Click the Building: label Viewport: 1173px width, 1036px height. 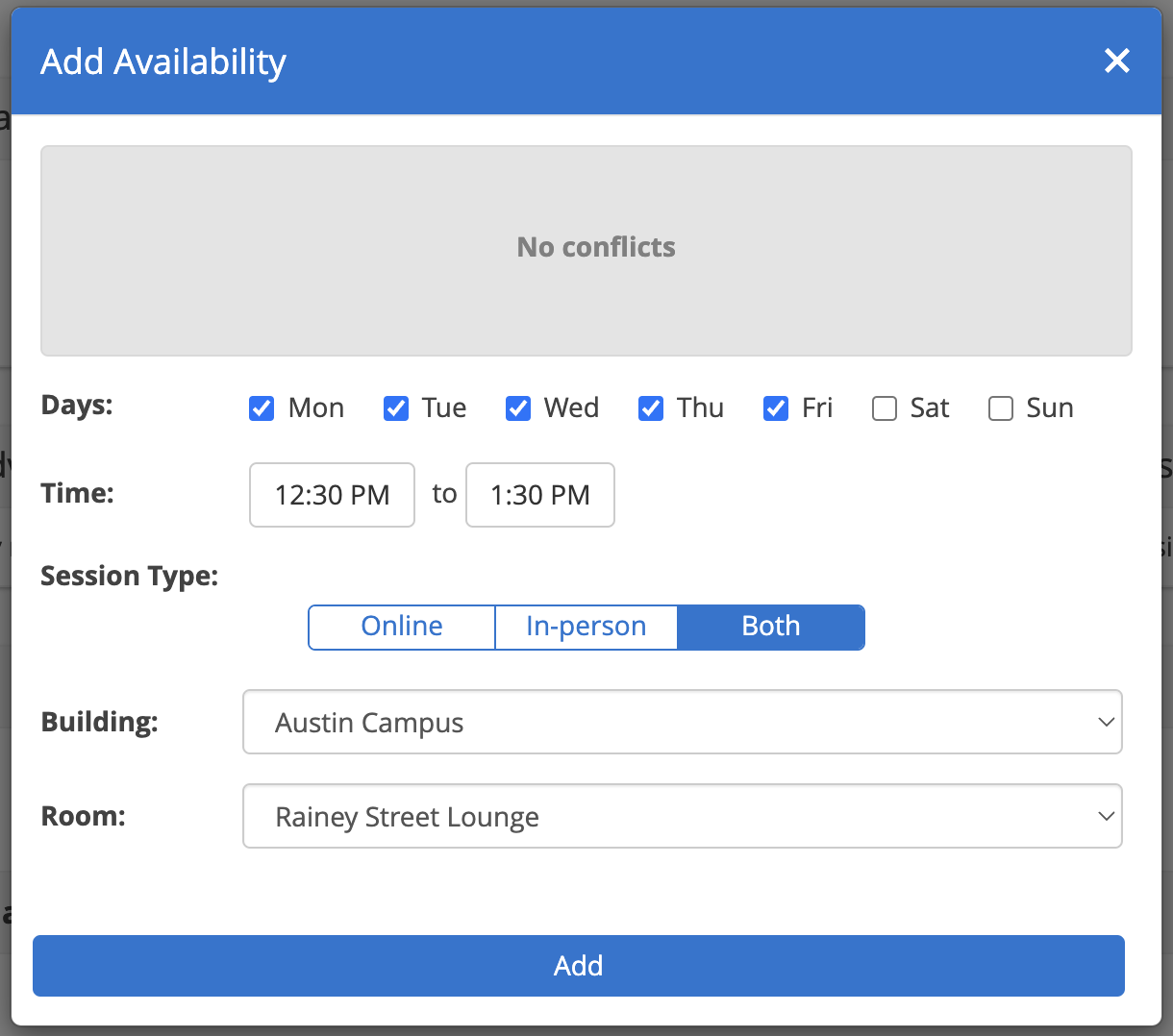tap(99, 722)
